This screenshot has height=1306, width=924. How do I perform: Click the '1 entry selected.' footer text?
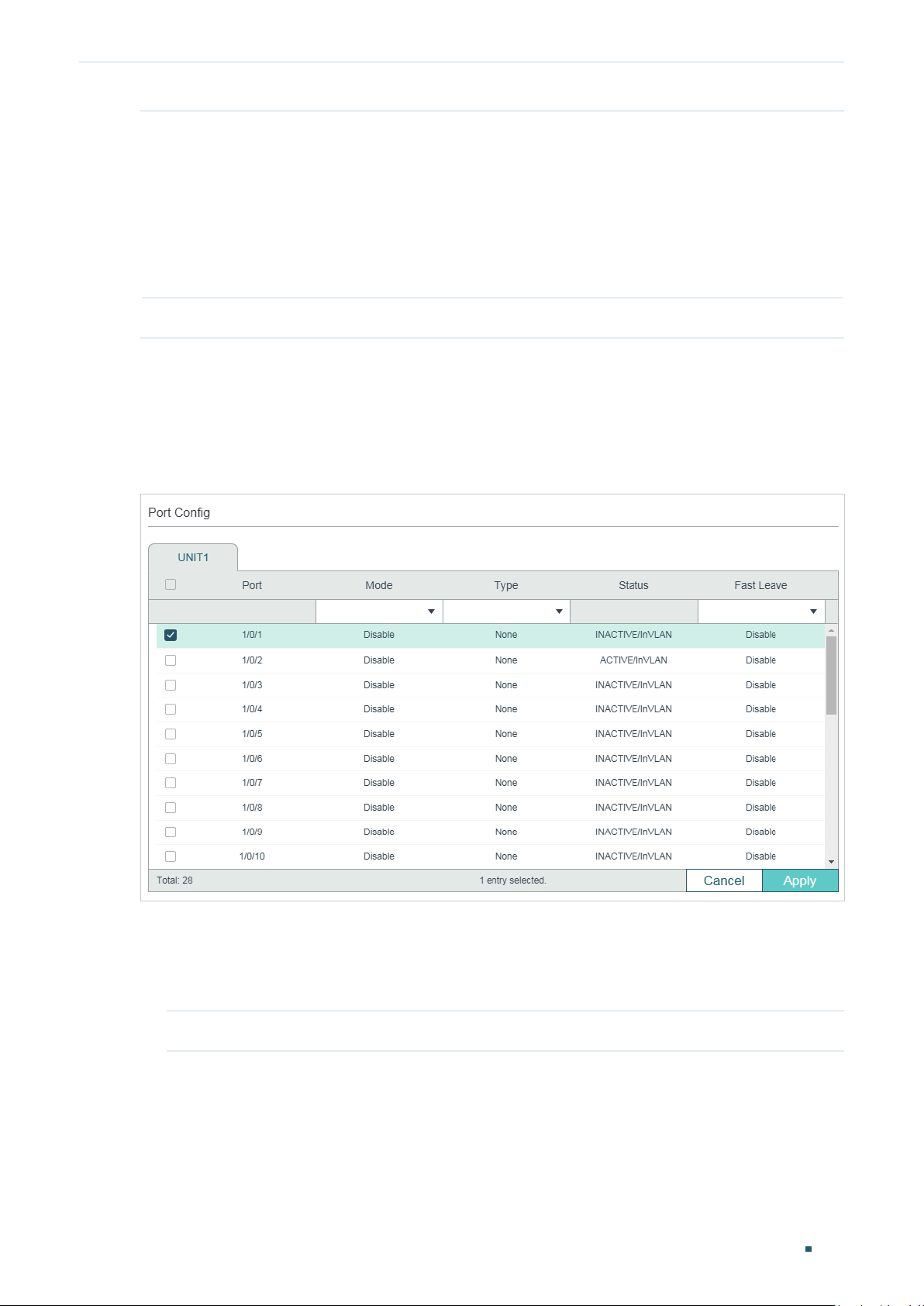click(512, 880)
